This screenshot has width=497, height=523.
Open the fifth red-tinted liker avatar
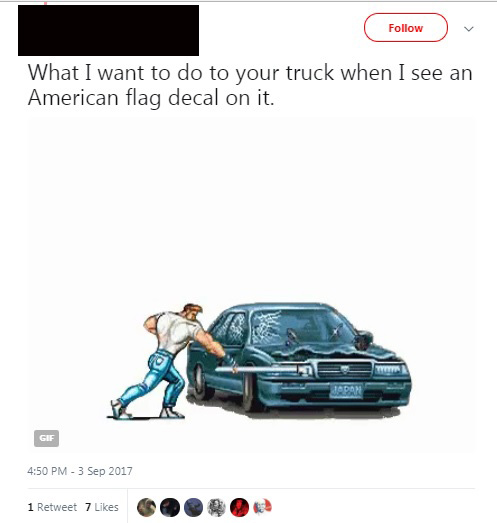239,507
